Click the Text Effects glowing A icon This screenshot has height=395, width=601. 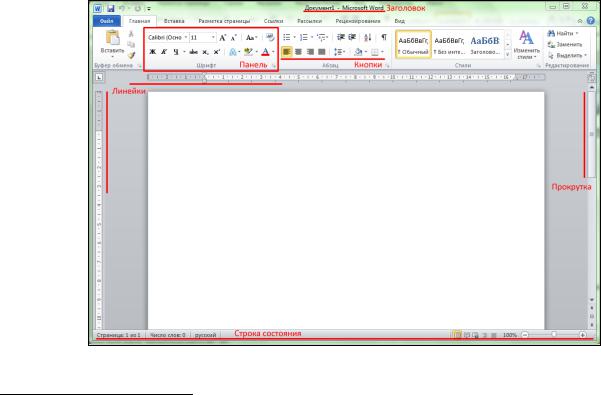[232, 52]
